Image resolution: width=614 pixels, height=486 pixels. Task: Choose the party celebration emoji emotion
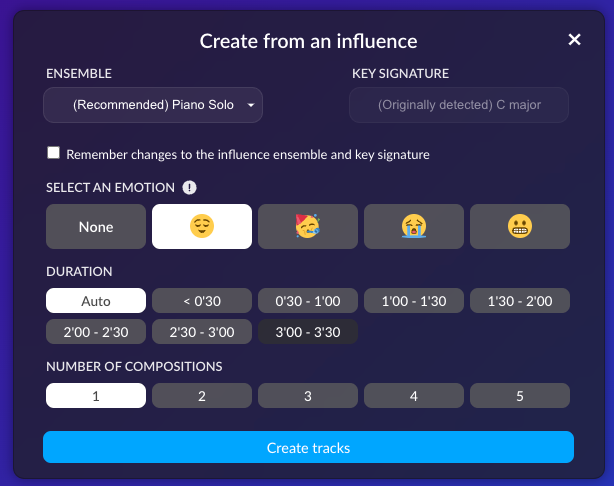(308, 226)
